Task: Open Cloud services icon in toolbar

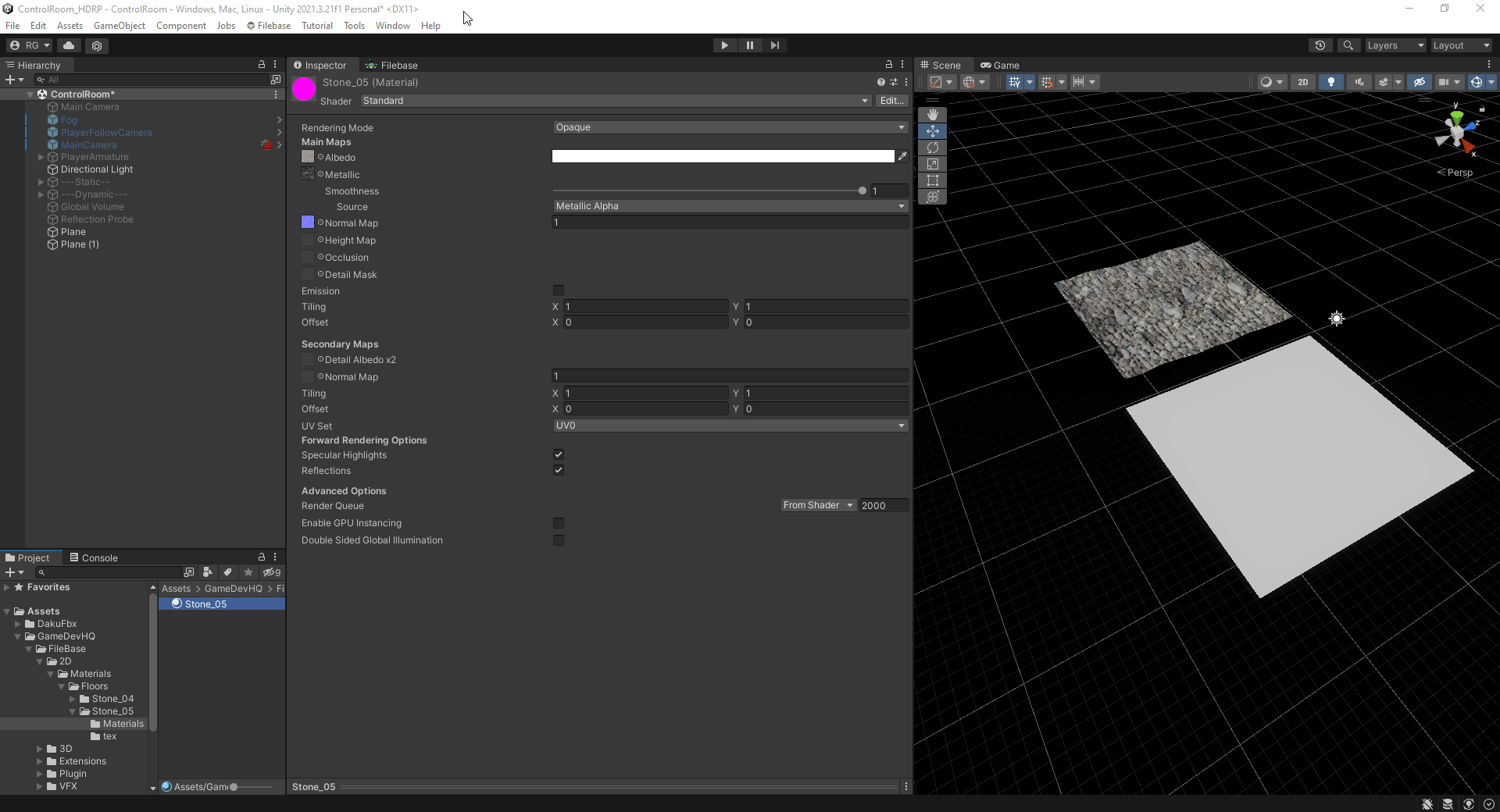Action: 69,45
